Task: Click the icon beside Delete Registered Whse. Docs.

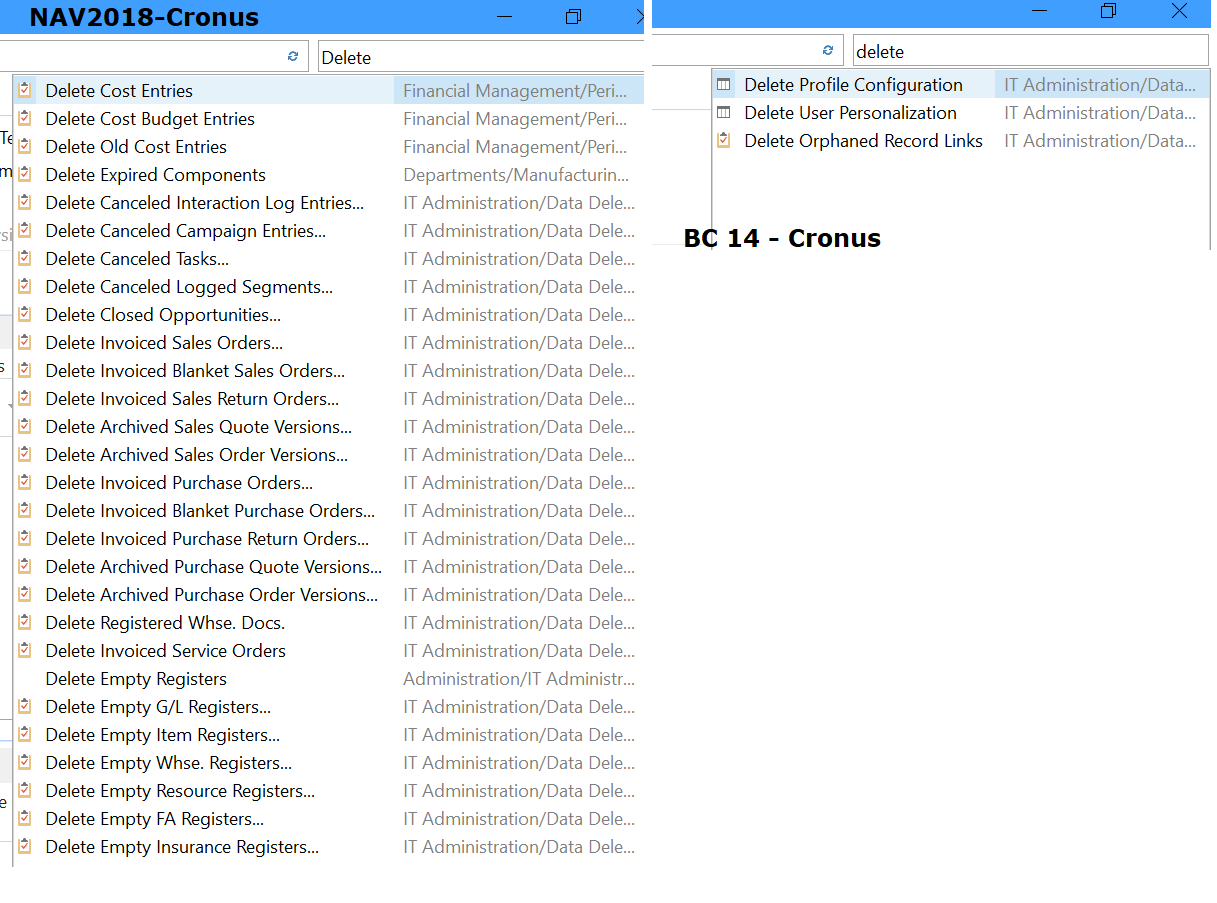Action: [x=25, y=622]
